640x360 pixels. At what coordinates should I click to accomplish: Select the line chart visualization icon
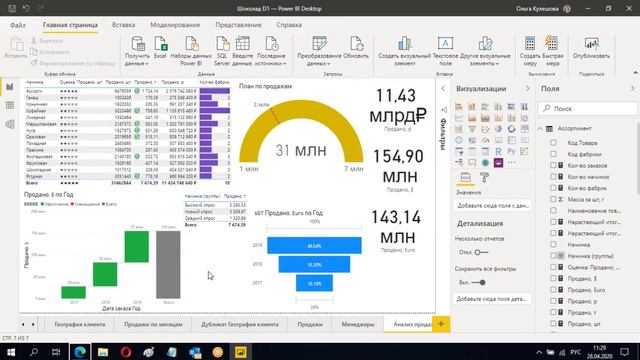[x=459, y=118]
